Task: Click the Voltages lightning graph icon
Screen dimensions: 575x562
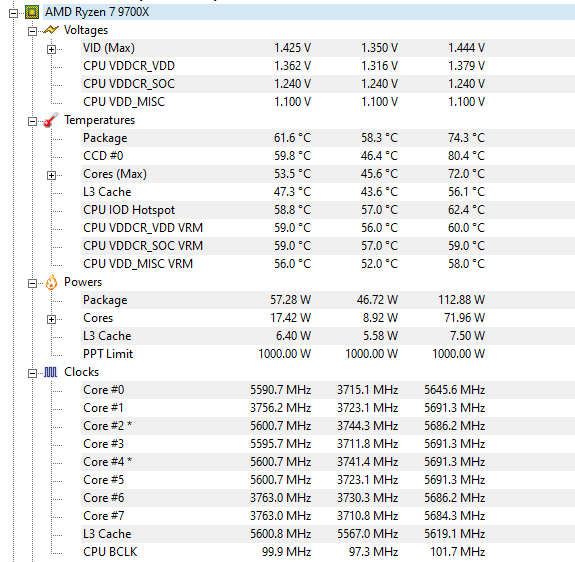Action: 51,30
